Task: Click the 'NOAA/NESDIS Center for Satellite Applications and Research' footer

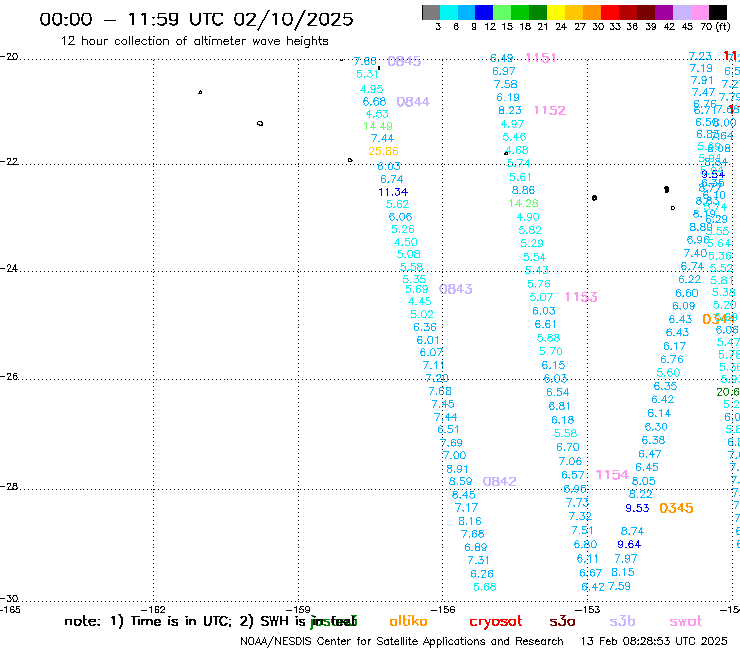Action: tap(402, 642)
